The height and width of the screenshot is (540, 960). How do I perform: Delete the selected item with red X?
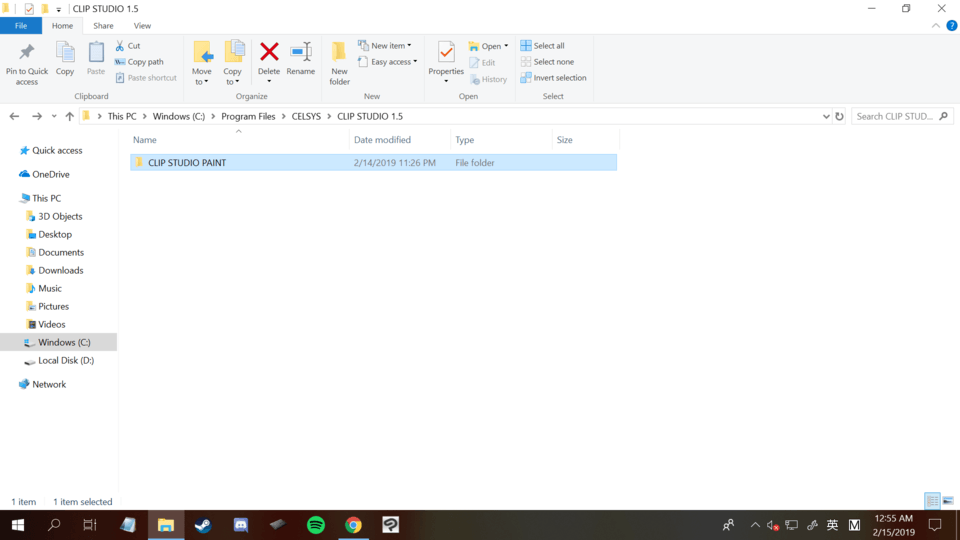(x=269, y=53)
